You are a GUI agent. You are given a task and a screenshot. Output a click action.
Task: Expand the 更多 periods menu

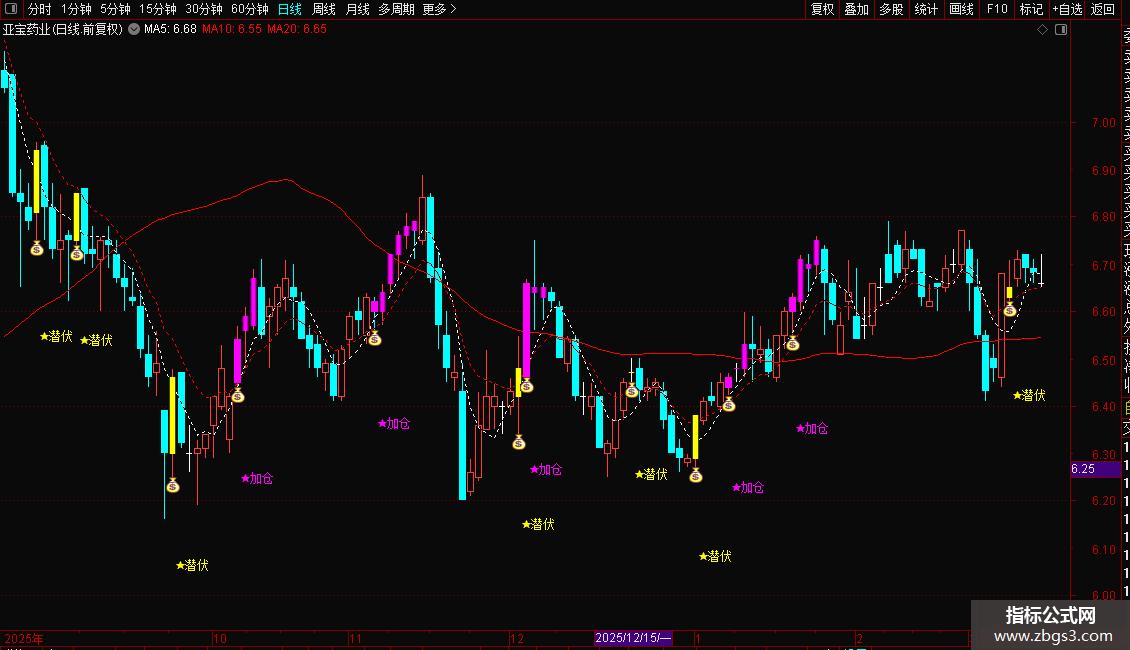pos(440,9)
